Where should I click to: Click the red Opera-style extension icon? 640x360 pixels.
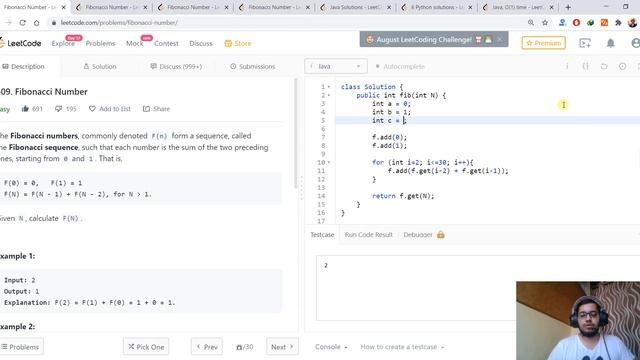tap(576, 23)
